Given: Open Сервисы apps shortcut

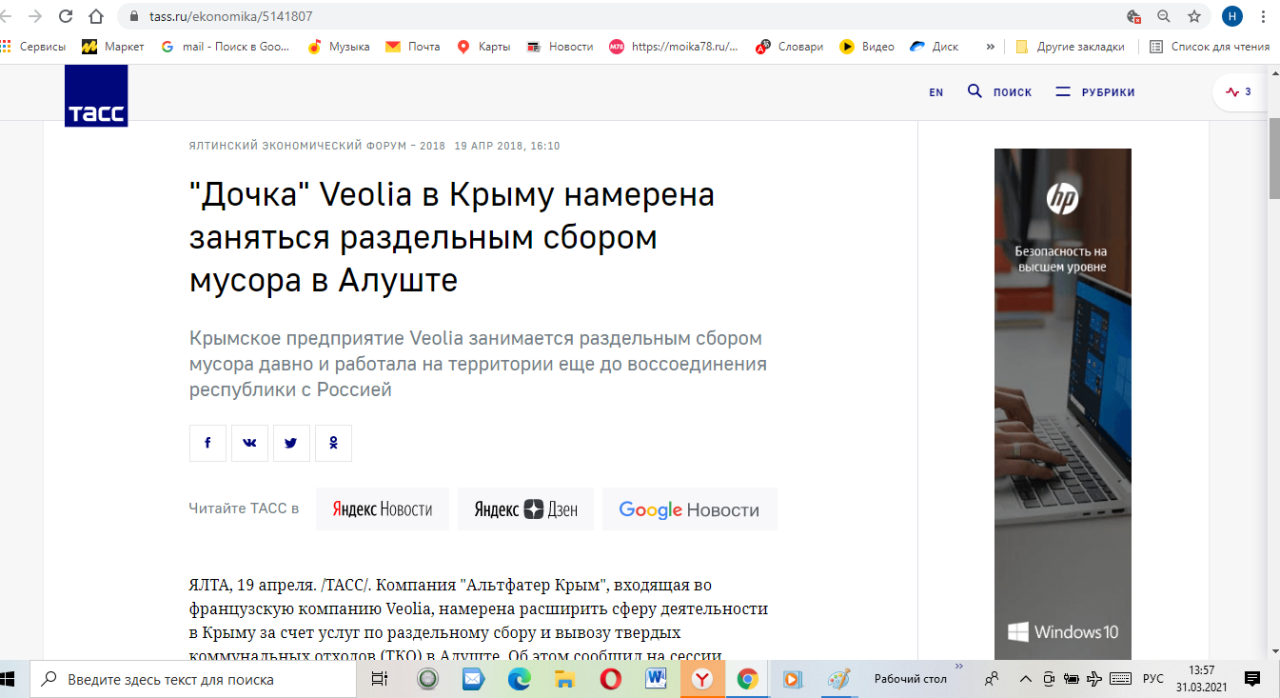Looking at the screenshot, I should tap(34, 46).
